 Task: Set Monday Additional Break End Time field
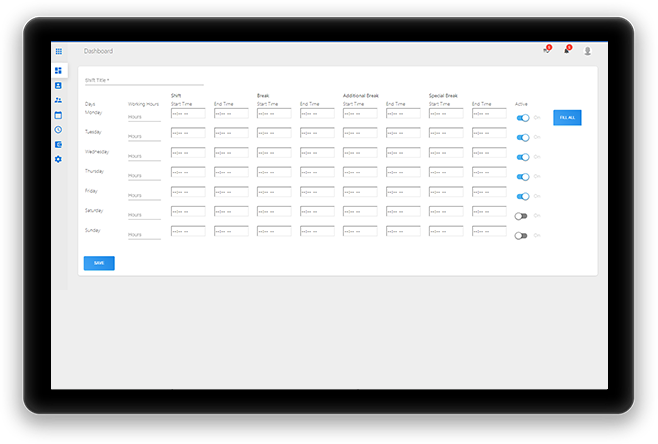click(403, 113)
